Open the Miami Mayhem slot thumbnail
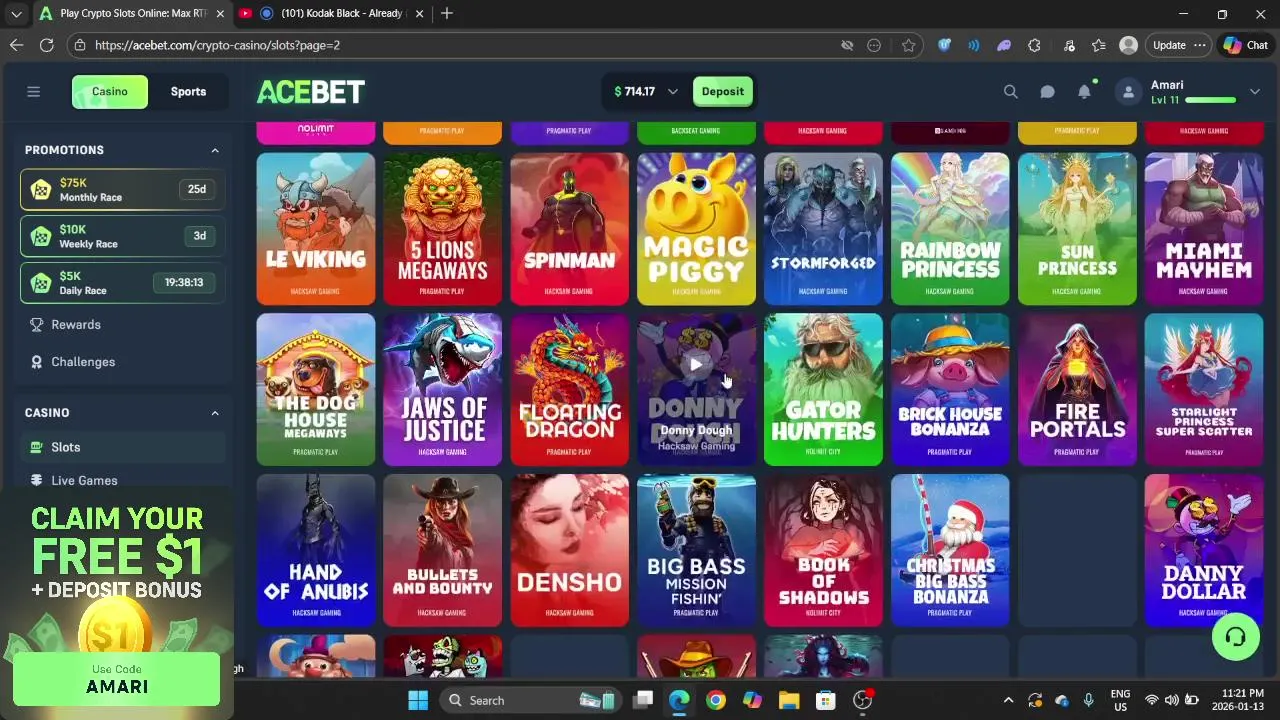The height and width of the screenshot is (720, 1280). pyautogui.click(x=1204, y=229)
